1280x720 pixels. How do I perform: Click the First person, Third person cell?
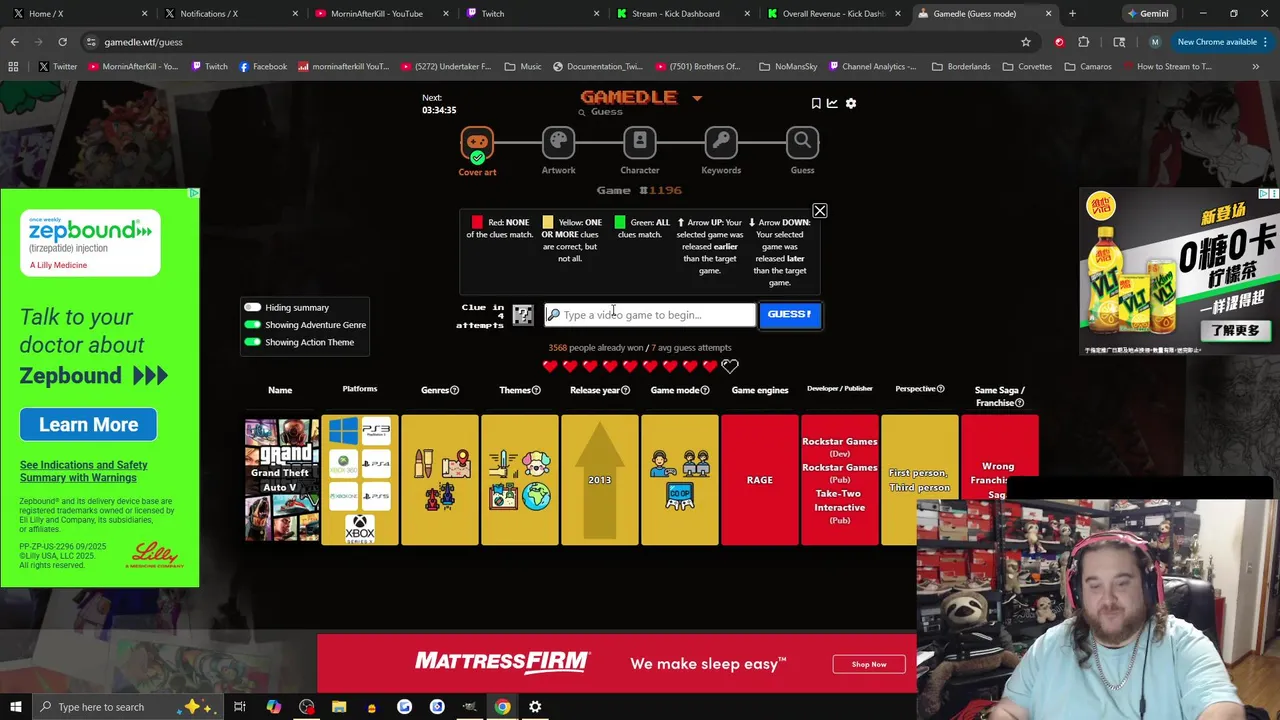point(919,480)
